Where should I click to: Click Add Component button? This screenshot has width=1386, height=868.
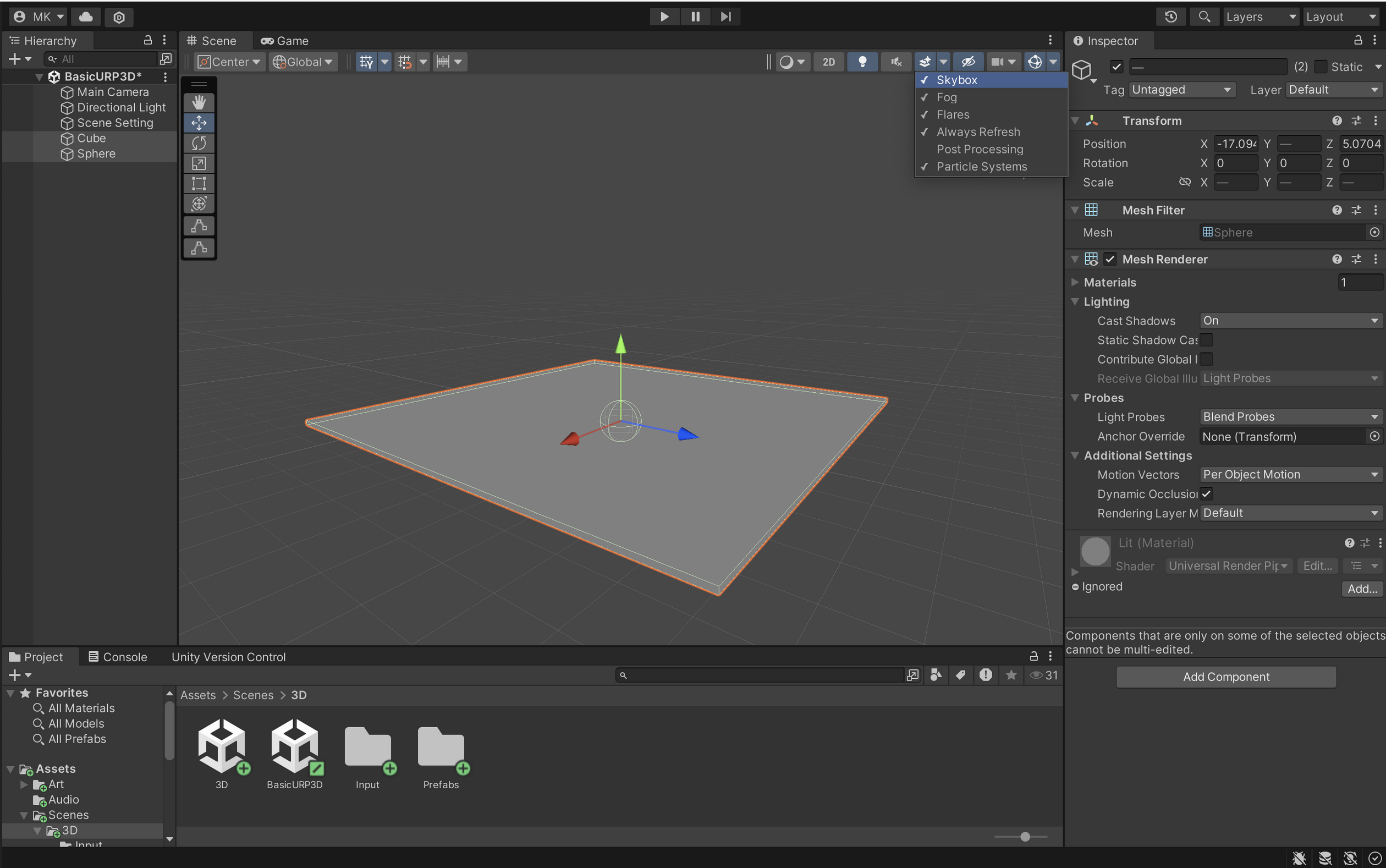point(1226,677)
